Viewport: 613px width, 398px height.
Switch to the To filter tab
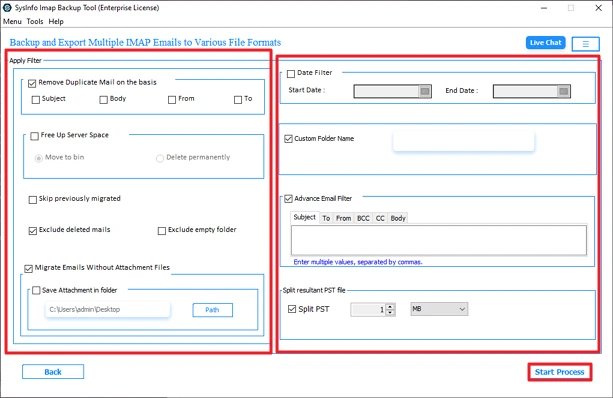[326, 218]
